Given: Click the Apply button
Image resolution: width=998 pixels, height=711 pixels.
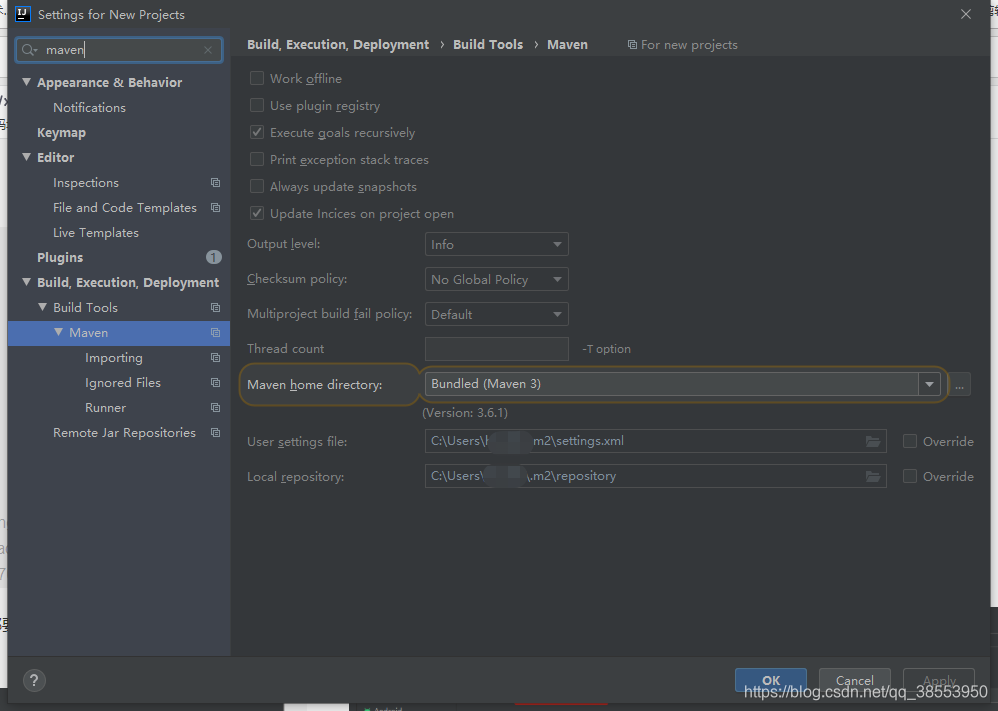Looking at the screenshot, I should [x=939, y=680].
